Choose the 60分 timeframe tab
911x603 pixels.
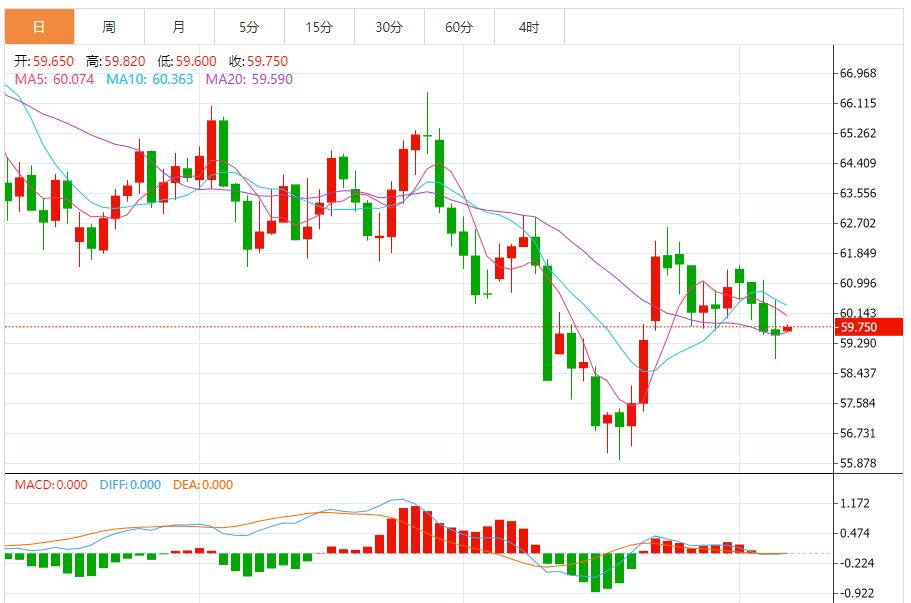(458, 27)
